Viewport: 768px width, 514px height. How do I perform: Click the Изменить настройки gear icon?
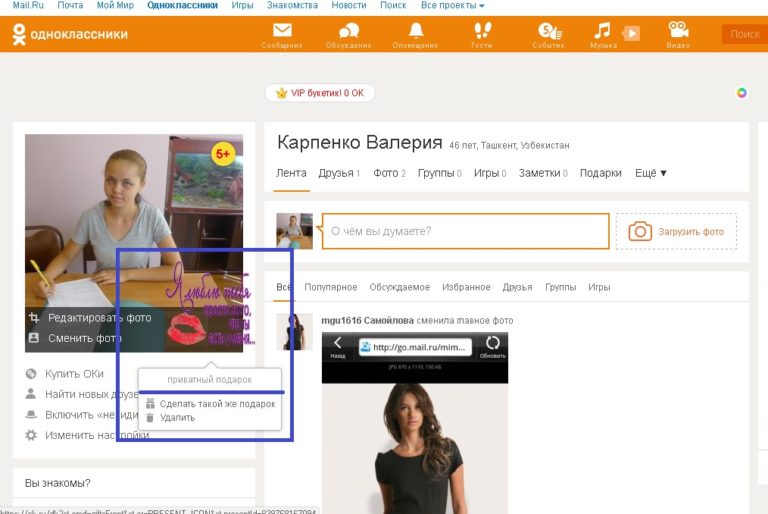[31, 435]
